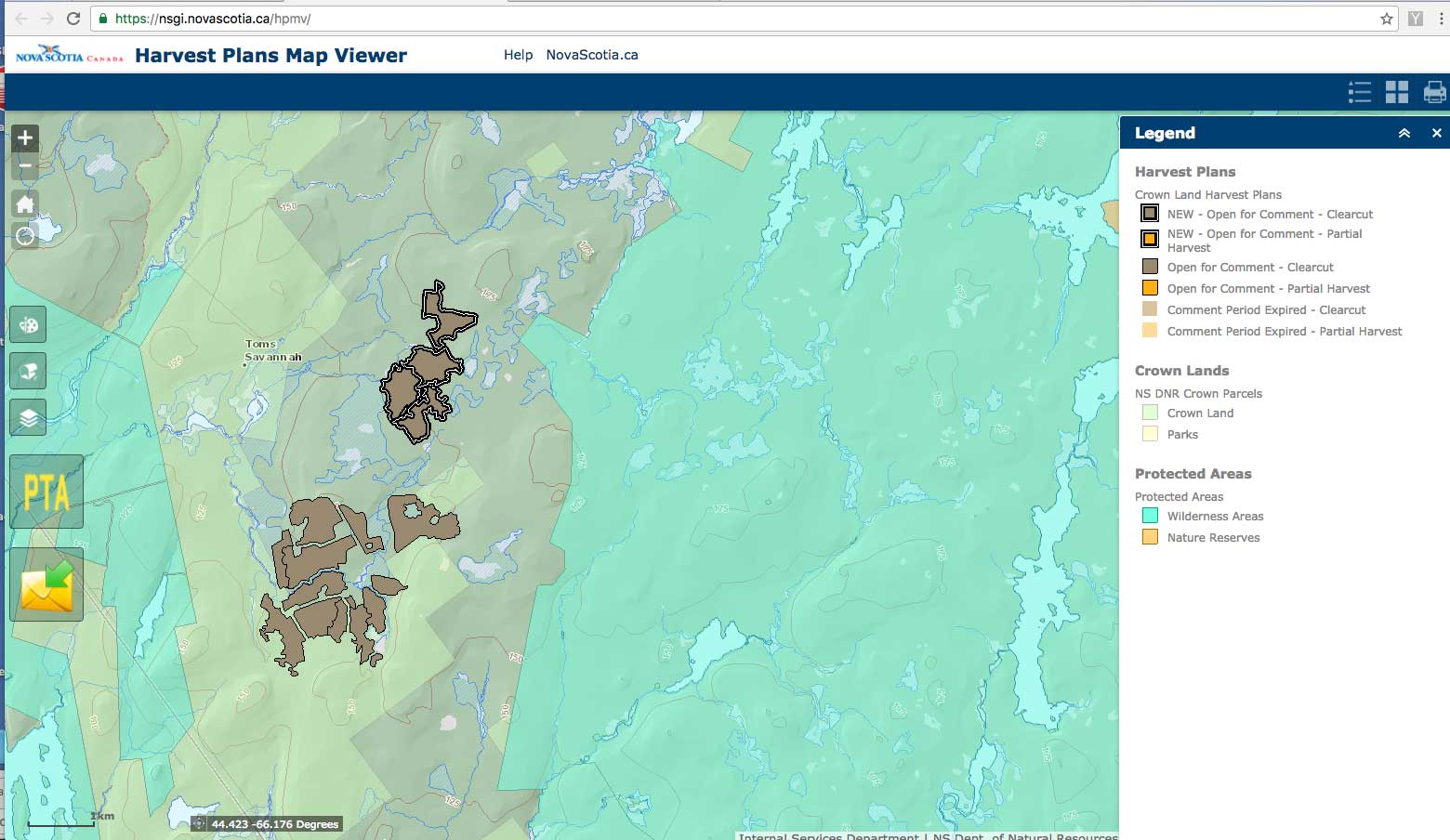1450x840 pixels.
Task: Open the basemap palette tool
Action: 27,323
